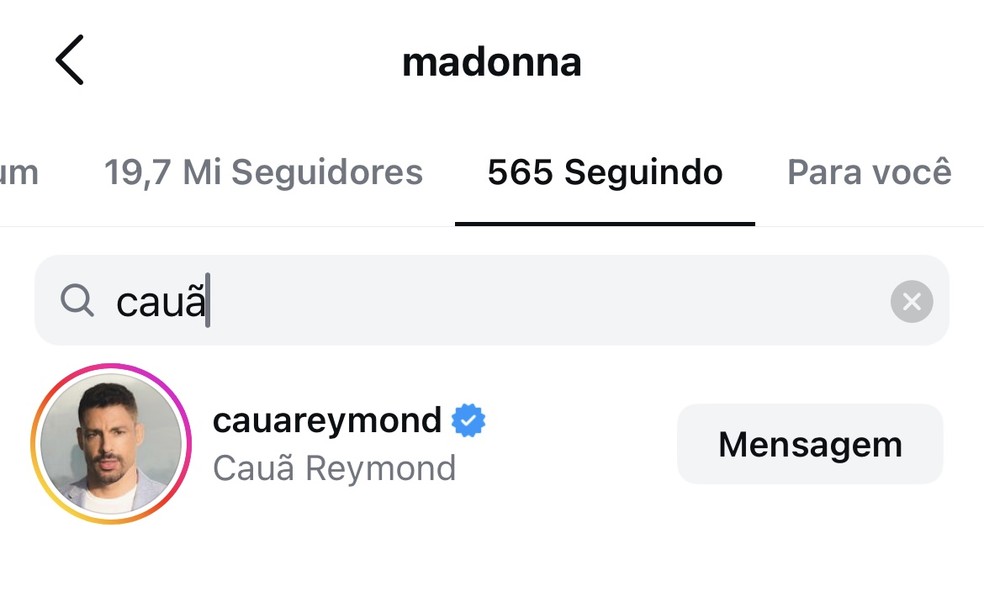Clear the search with the X icon
This screenshot has height=602, width=984.
click(911, 301)
